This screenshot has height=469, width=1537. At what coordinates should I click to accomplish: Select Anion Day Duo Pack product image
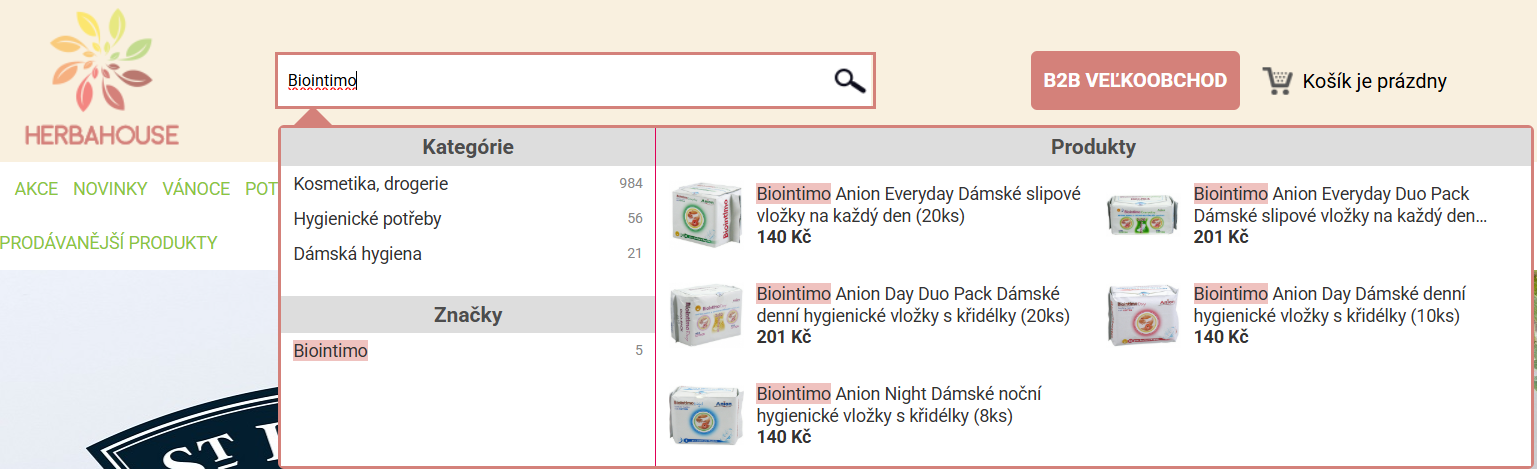707,315
